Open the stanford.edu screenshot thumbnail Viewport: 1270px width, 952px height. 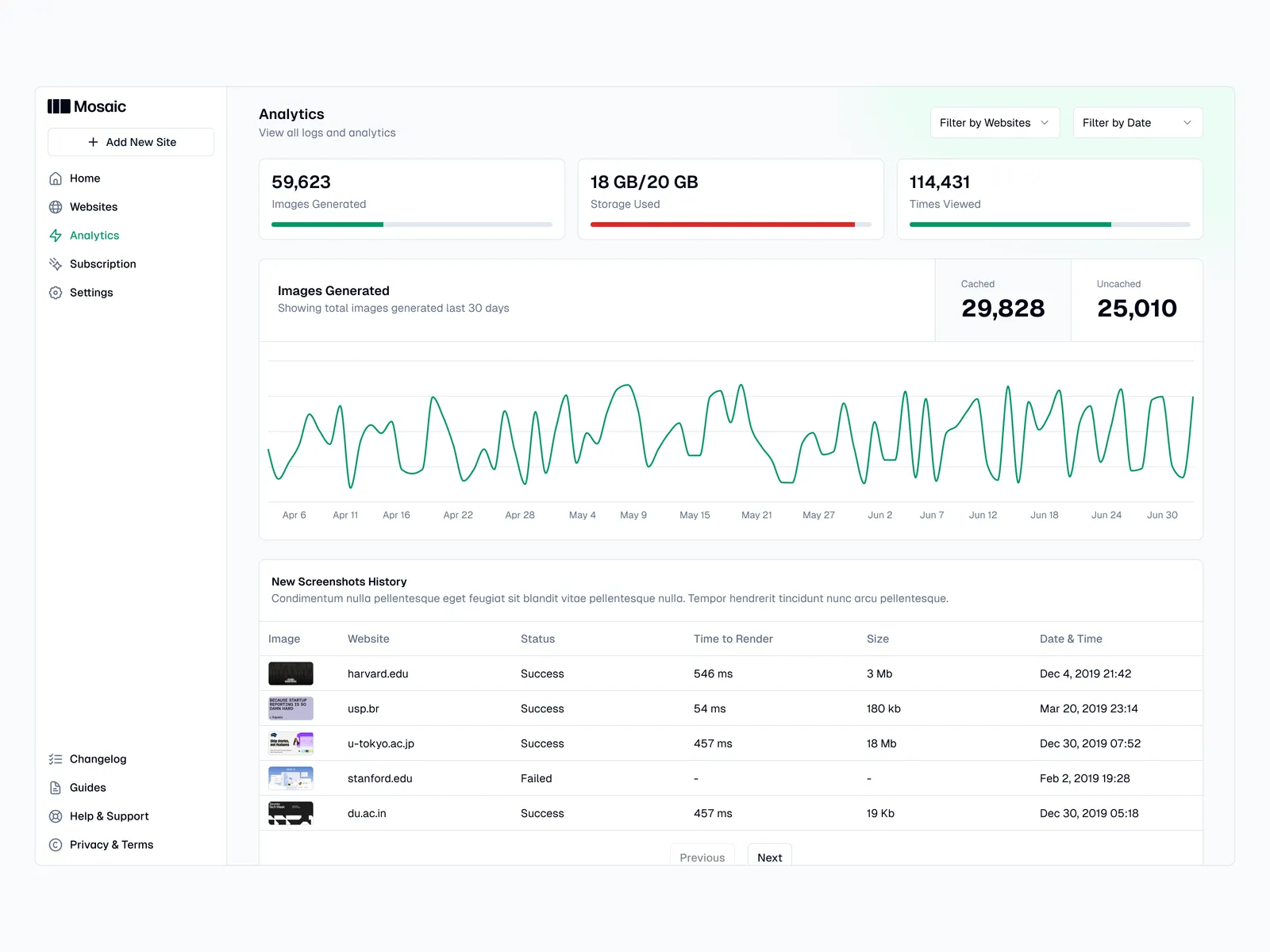(291, 778)
